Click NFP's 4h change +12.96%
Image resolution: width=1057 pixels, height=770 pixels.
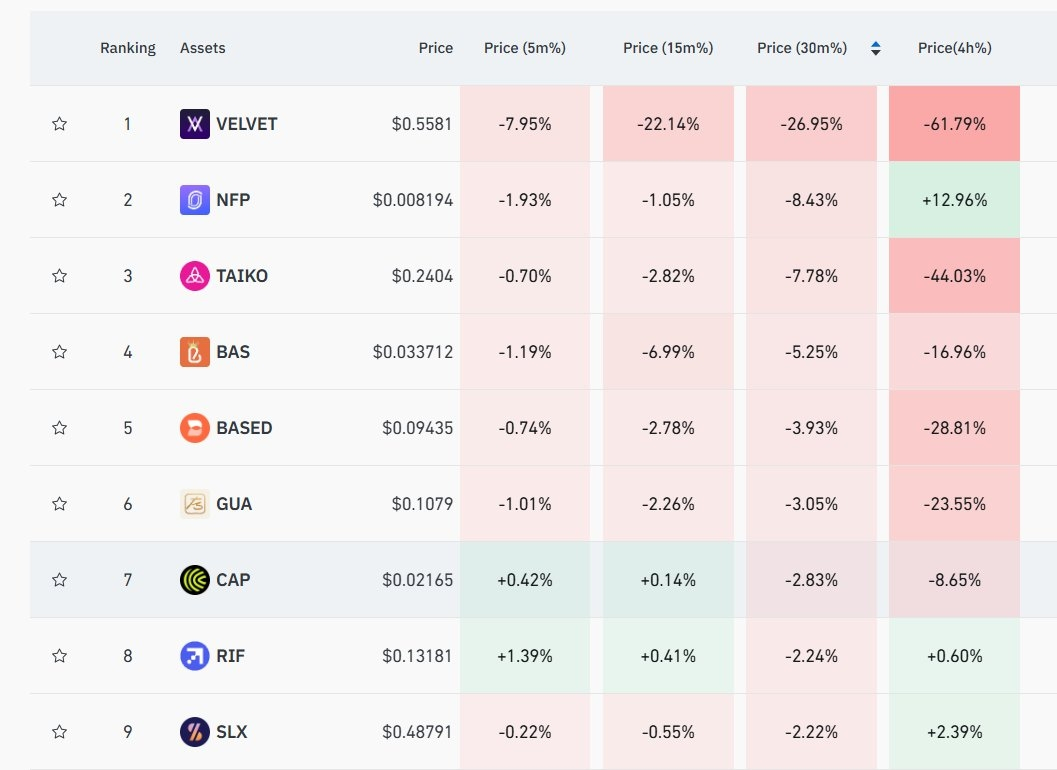coord(955,200)
